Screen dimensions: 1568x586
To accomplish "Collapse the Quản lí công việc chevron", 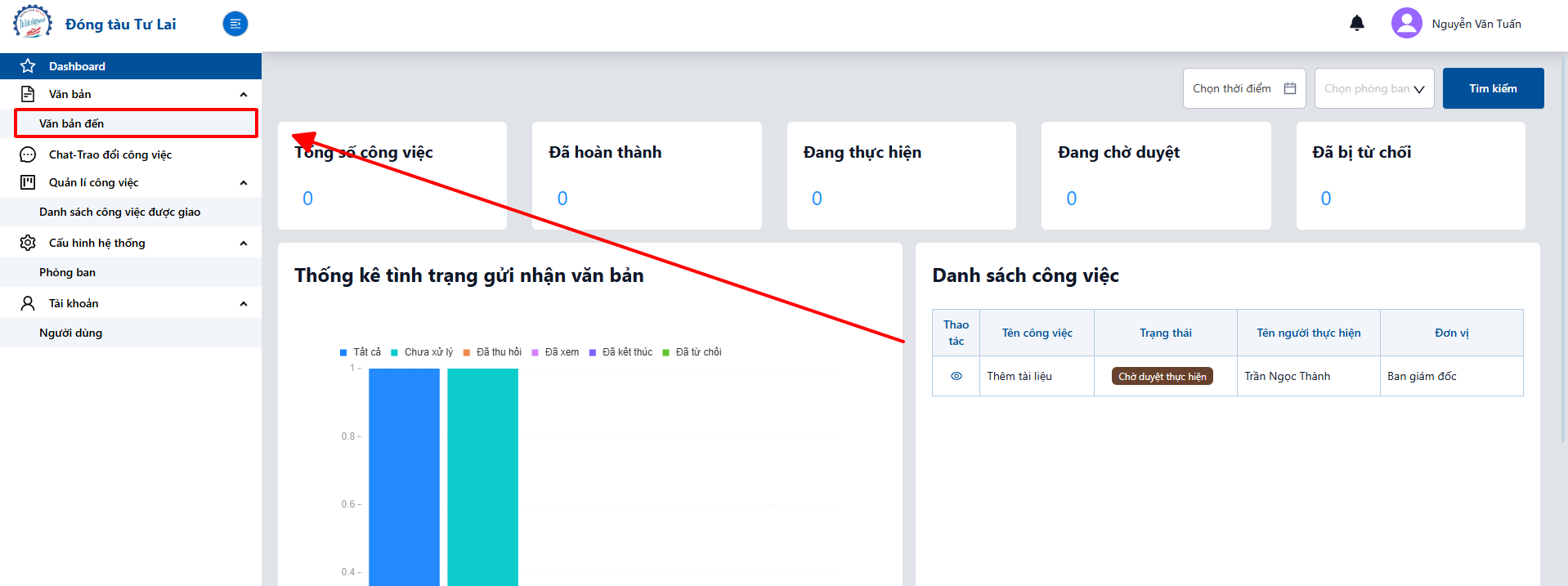I will [x=244, y=183].
